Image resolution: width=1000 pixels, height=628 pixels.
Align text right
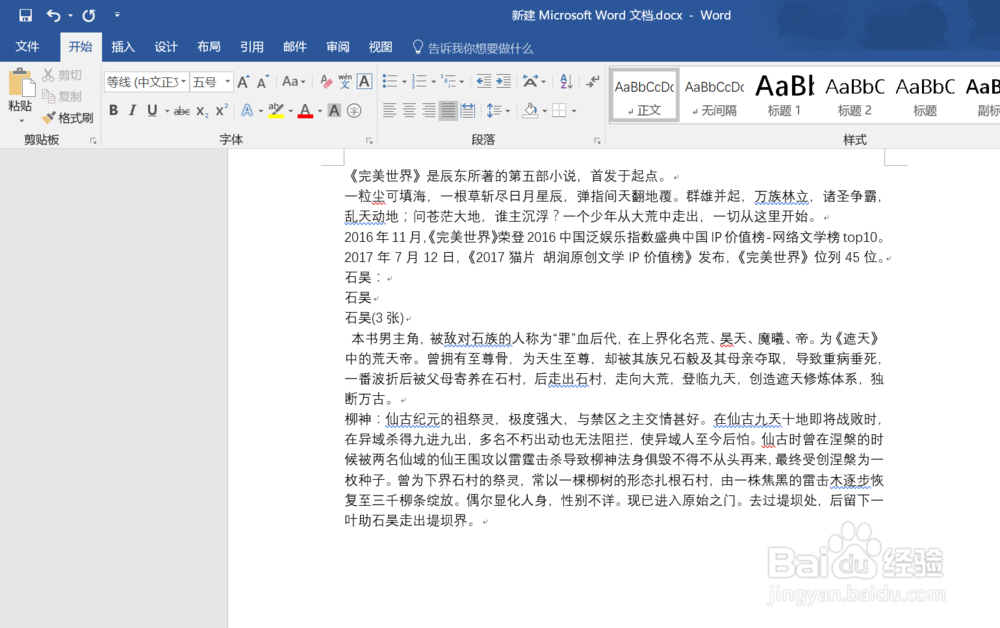(x=429, y=110)
